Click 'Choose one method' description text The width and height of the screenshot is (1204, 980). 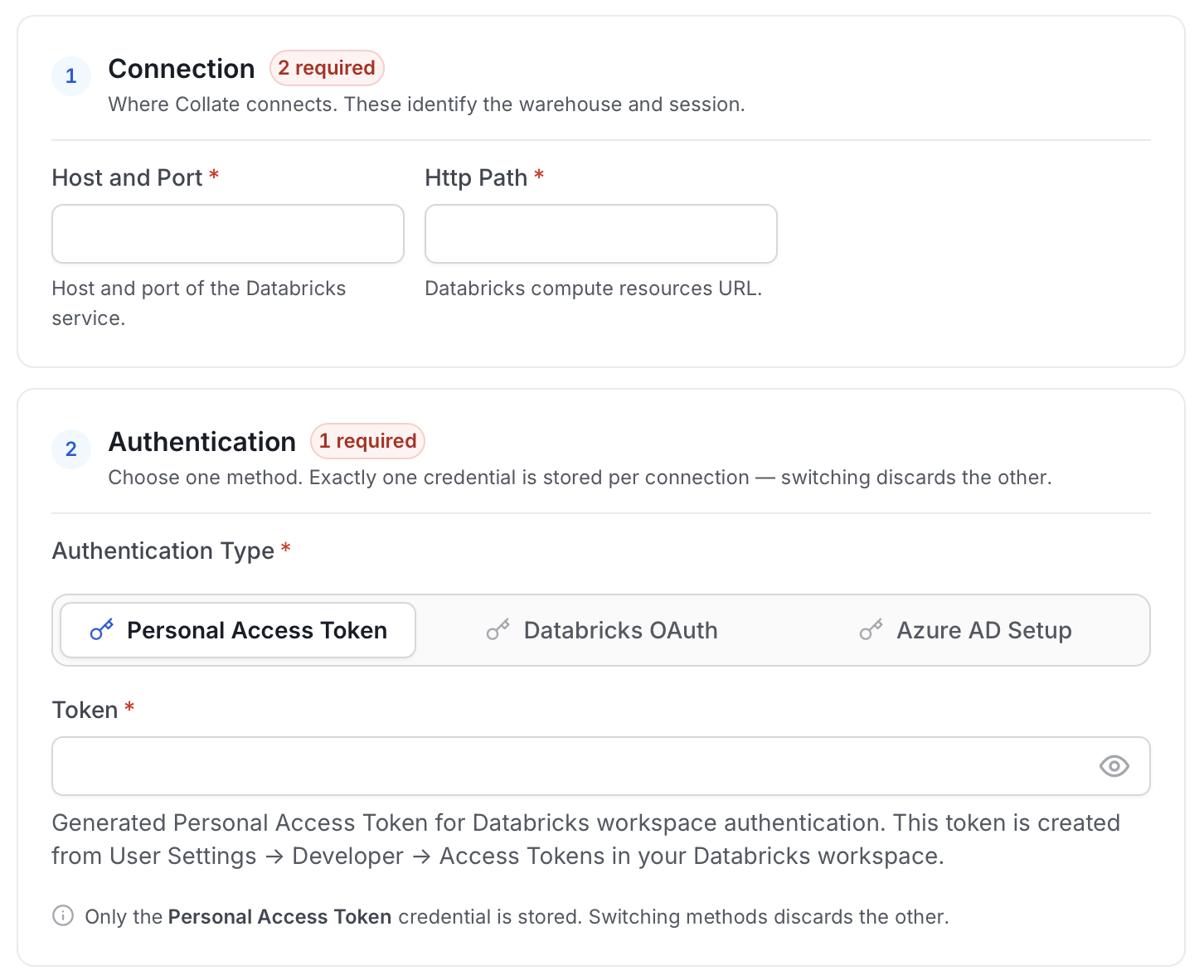click(x=580, y=478)
